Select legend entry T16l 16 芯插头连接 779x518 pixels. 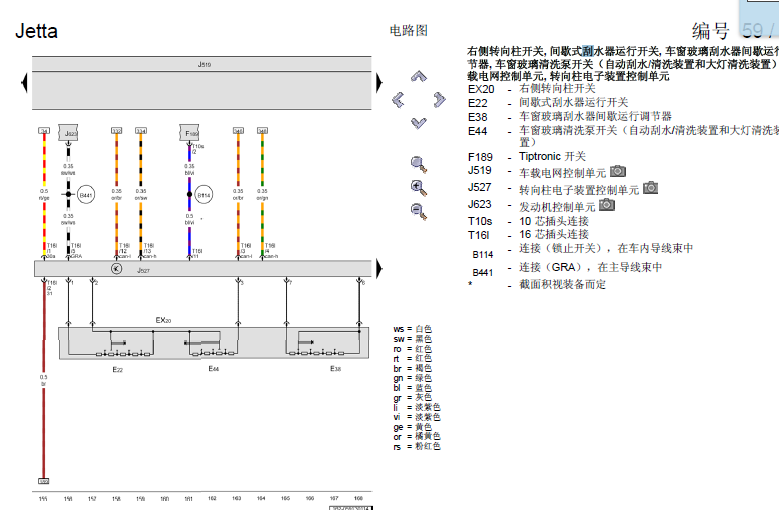point(528,234)
